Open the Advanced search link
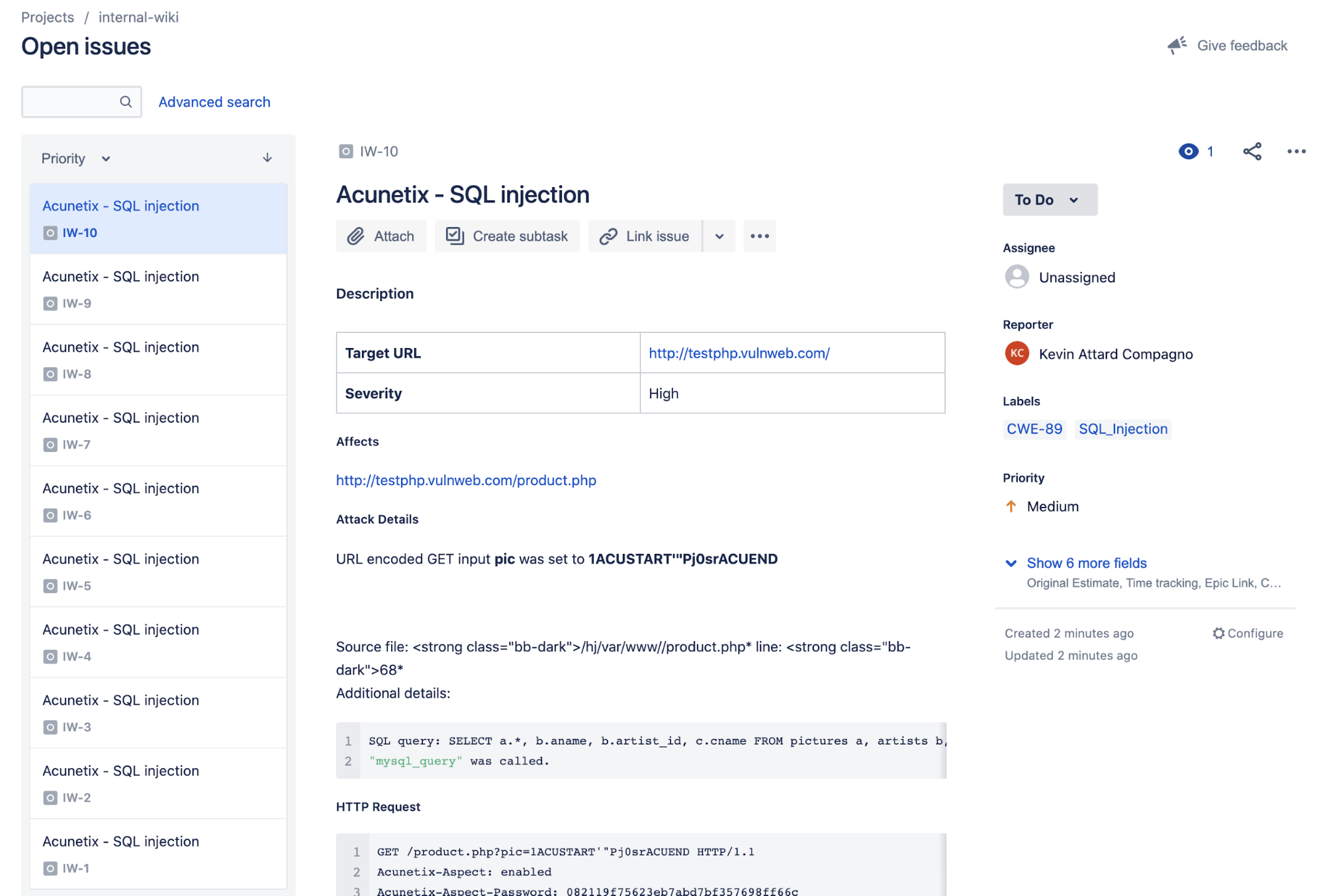This screenshot has width=1323, height=896. (x=214, y=102)
